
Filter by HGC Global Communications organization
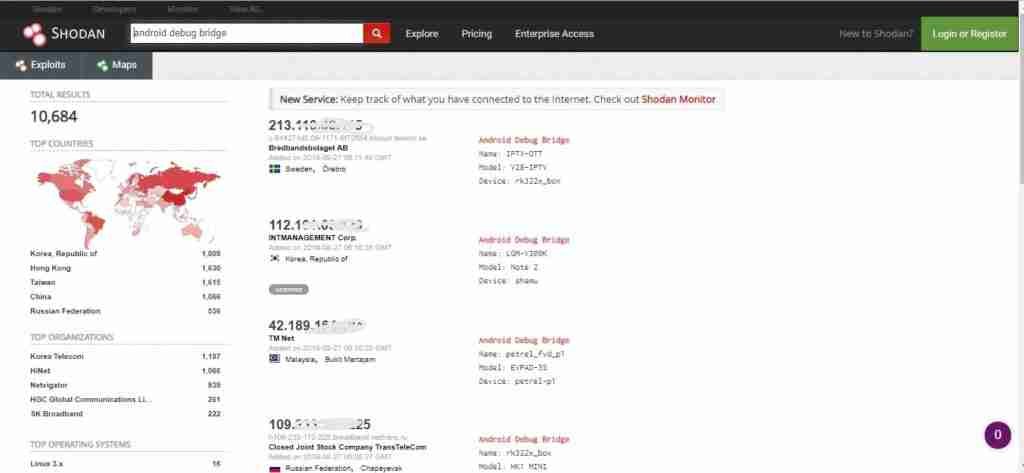pyautogui.click(x=91, y=400)
